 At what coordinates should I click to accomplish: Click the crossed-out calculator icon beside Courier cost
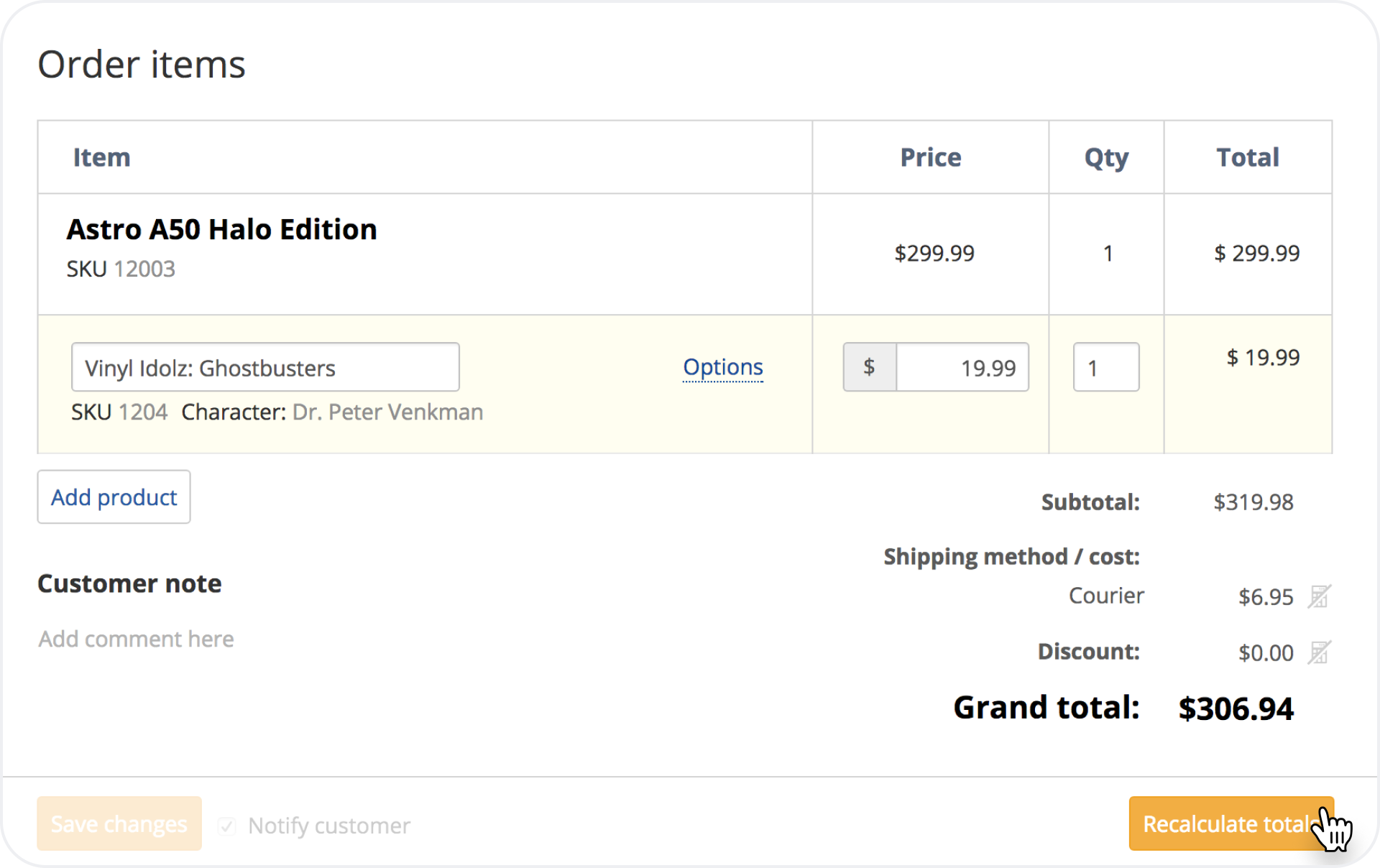coord(1319,596)
